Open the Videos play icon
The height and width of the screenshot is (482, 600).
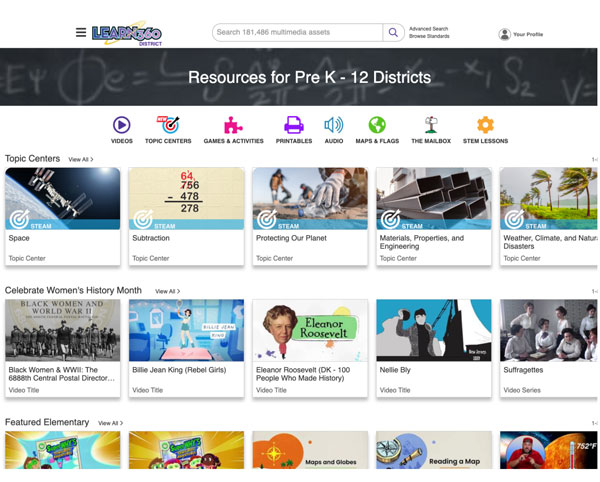(x=122, y=125)
